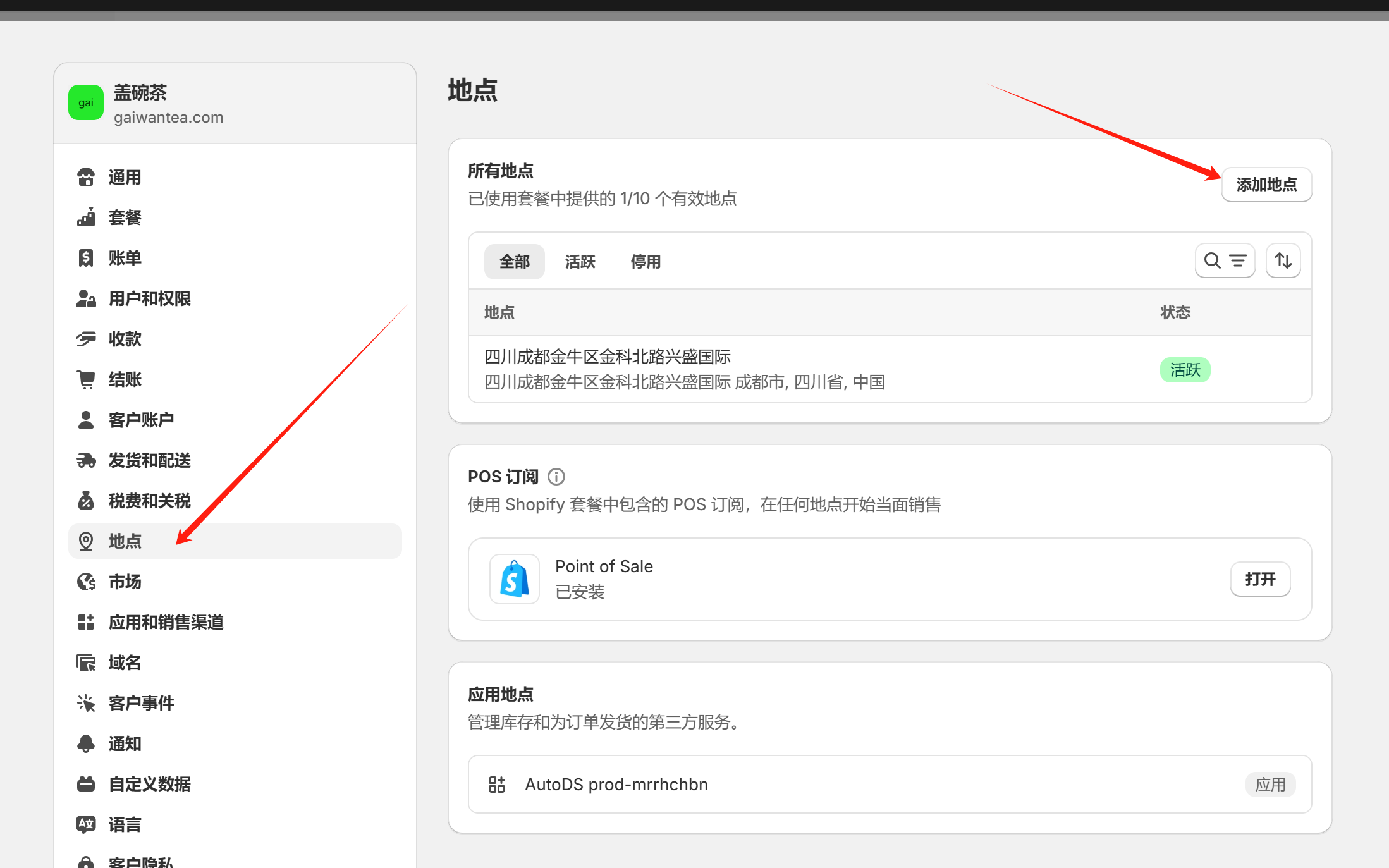Click the gai store avatar icon
This screenshot has height=868, width=1389.
86,103
